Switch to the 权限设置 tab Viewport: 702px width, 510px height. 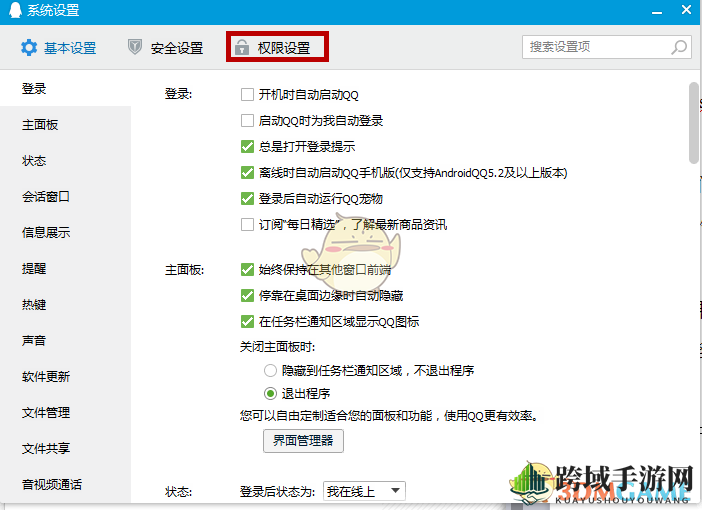[277, 47]
